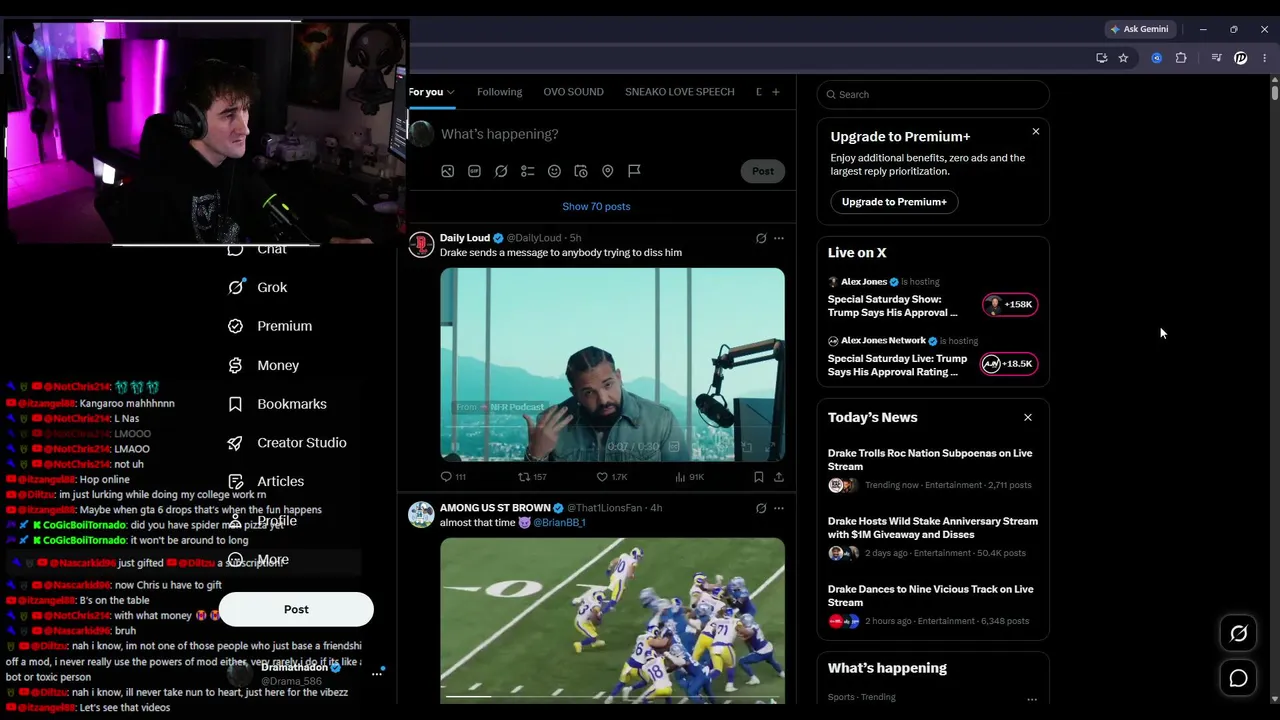This screenshot has height=720, width=1280.
Task: Join Alex Jones Network live +18.5K
Action: (x=1010, y=364)
